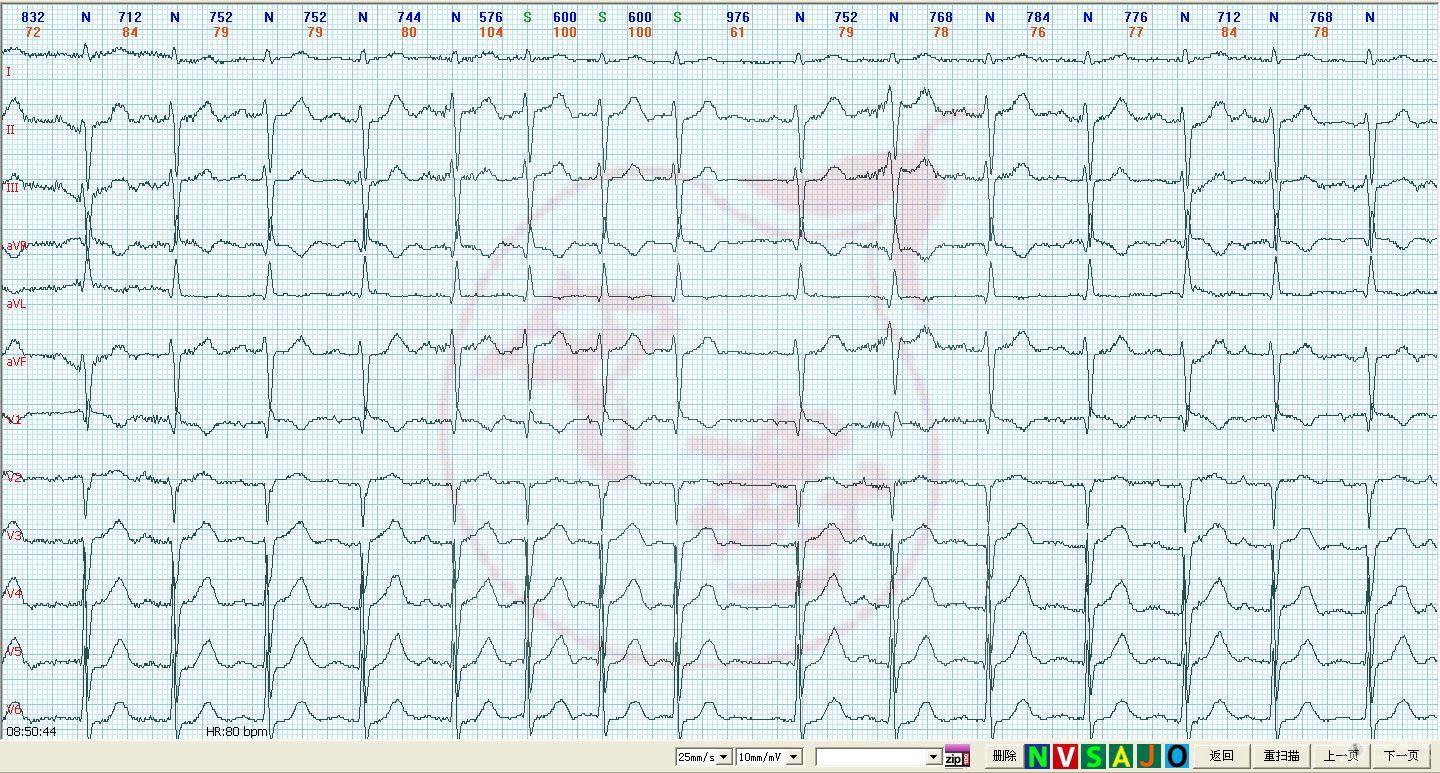Viewport: 1440px width, 773px height.
Task: Select the N beat label right after interval 976
Action: click(799, 17)
